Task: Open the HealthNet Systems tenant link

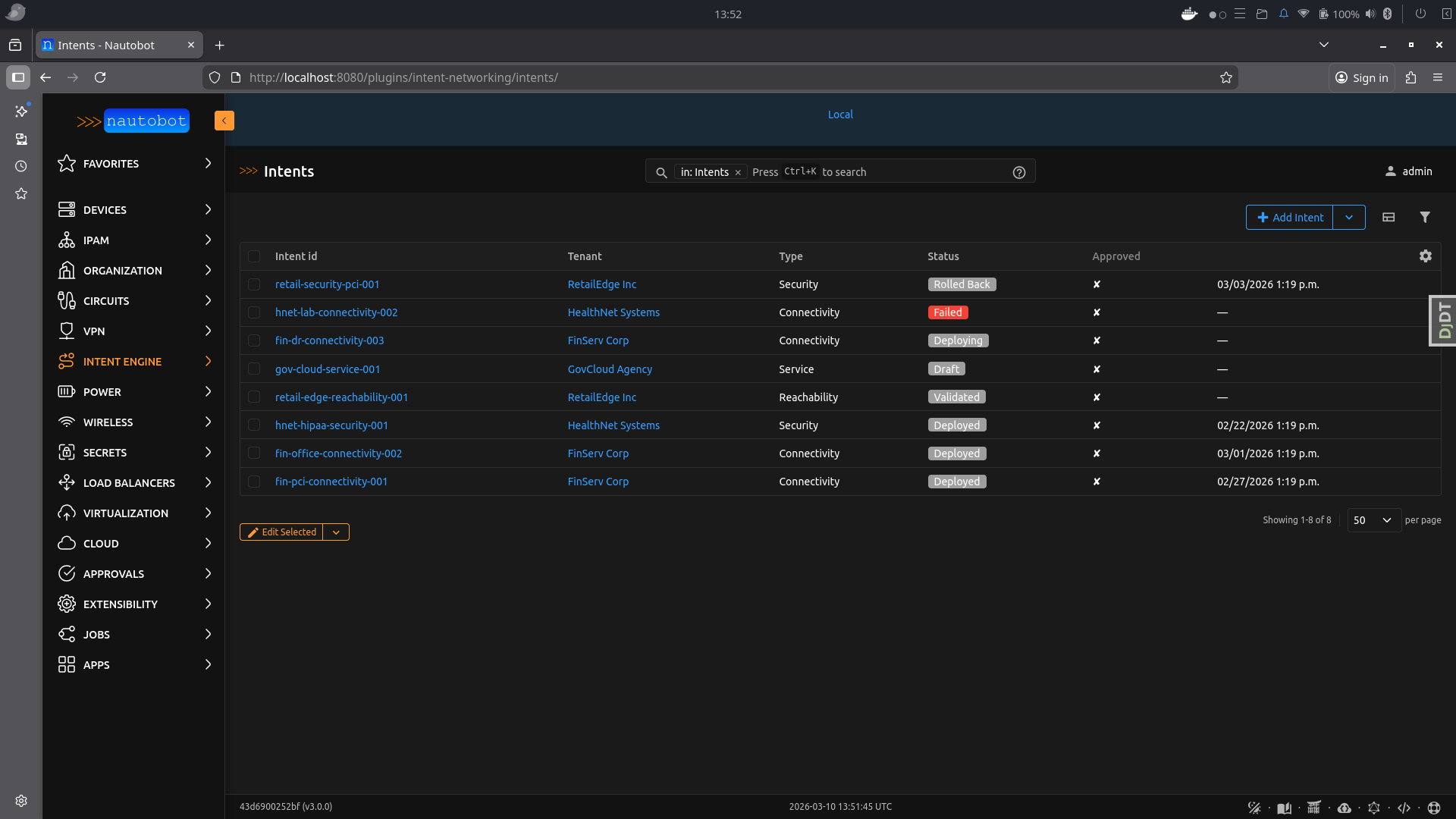Action: tap(613, 312)
